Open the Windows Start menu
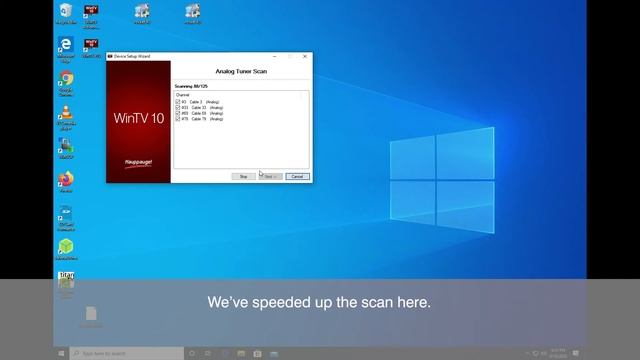640x360 pixels. coord(61,353)
